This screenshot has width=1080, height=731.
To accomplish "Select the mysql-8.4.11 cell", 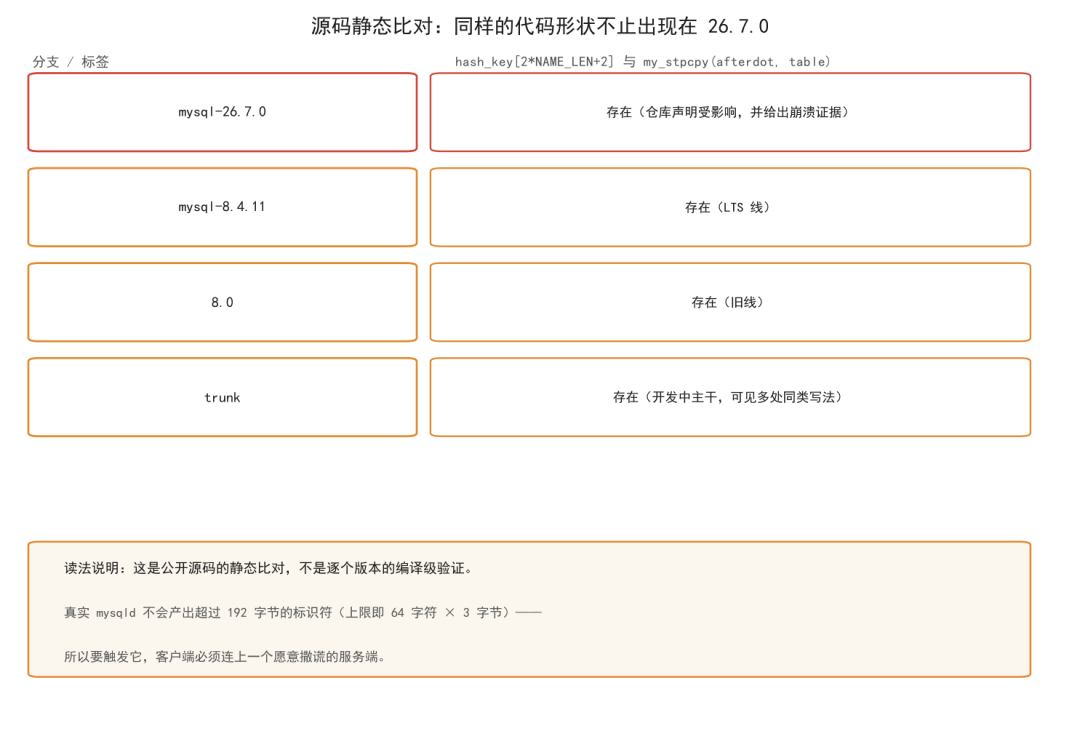I will (x=222, y=207).
